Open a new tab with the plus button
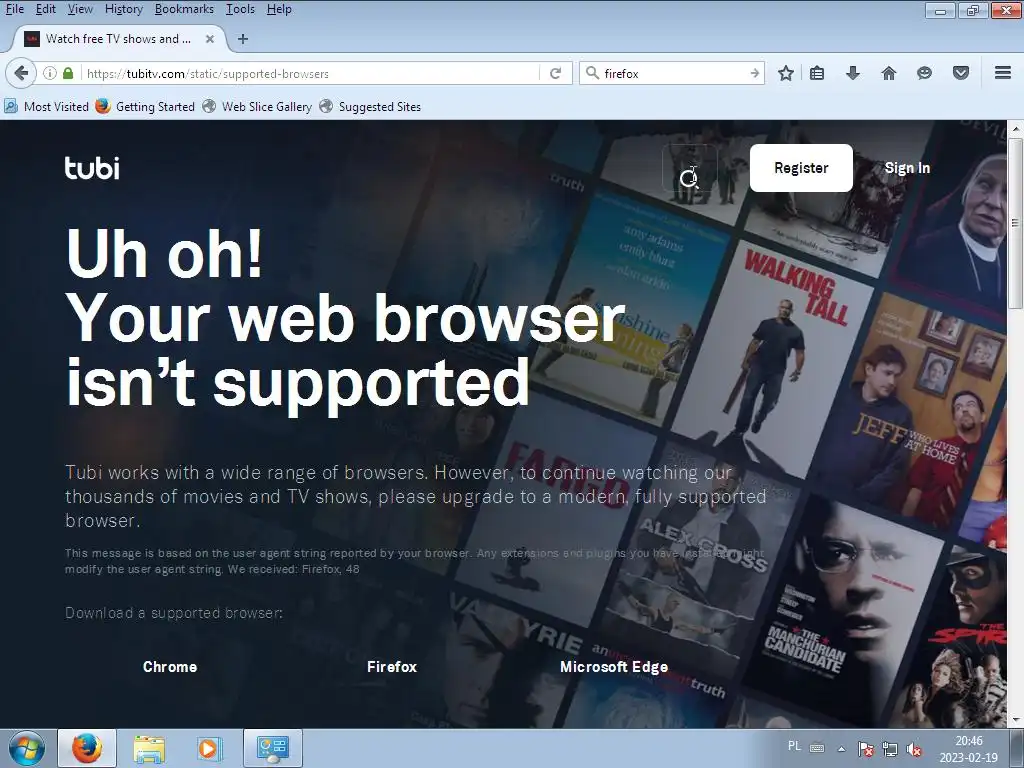 (x=243, y=39)
